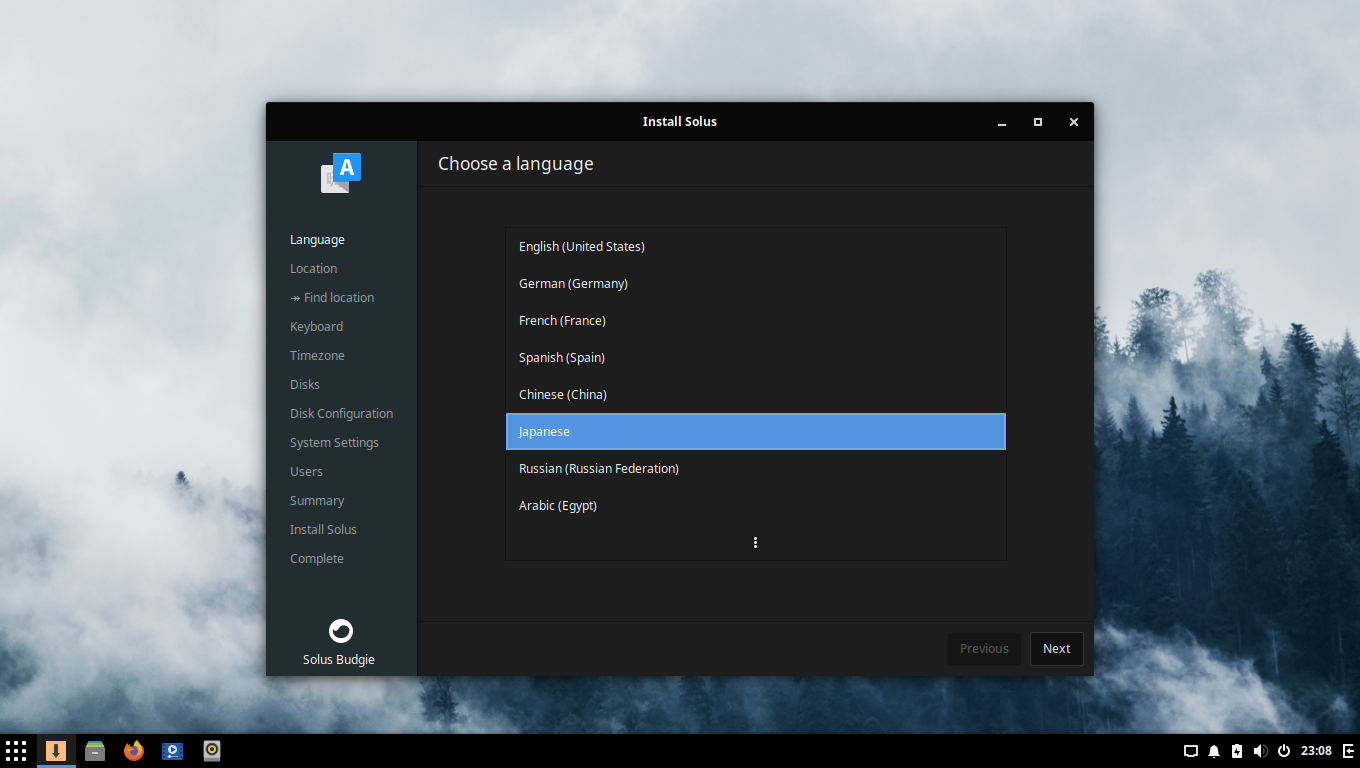This screenshot has height=768, width=1360.
Task: Select Install Solus sidebar step
Action: tap(323, 530)
